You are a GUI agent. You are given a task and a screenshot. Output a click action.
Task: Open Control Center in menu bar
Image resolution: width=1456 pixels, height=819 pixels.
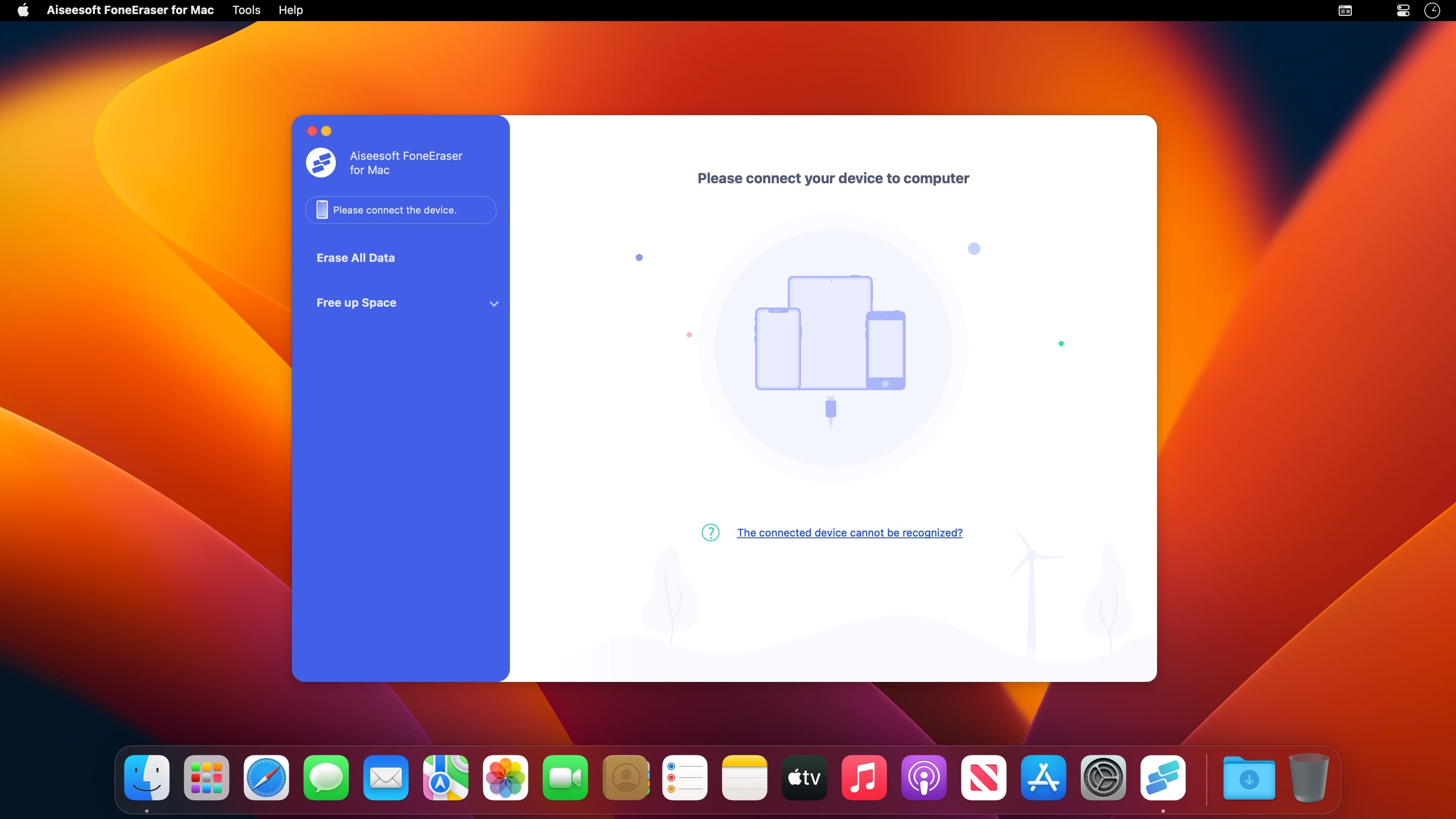(1403, 10)
